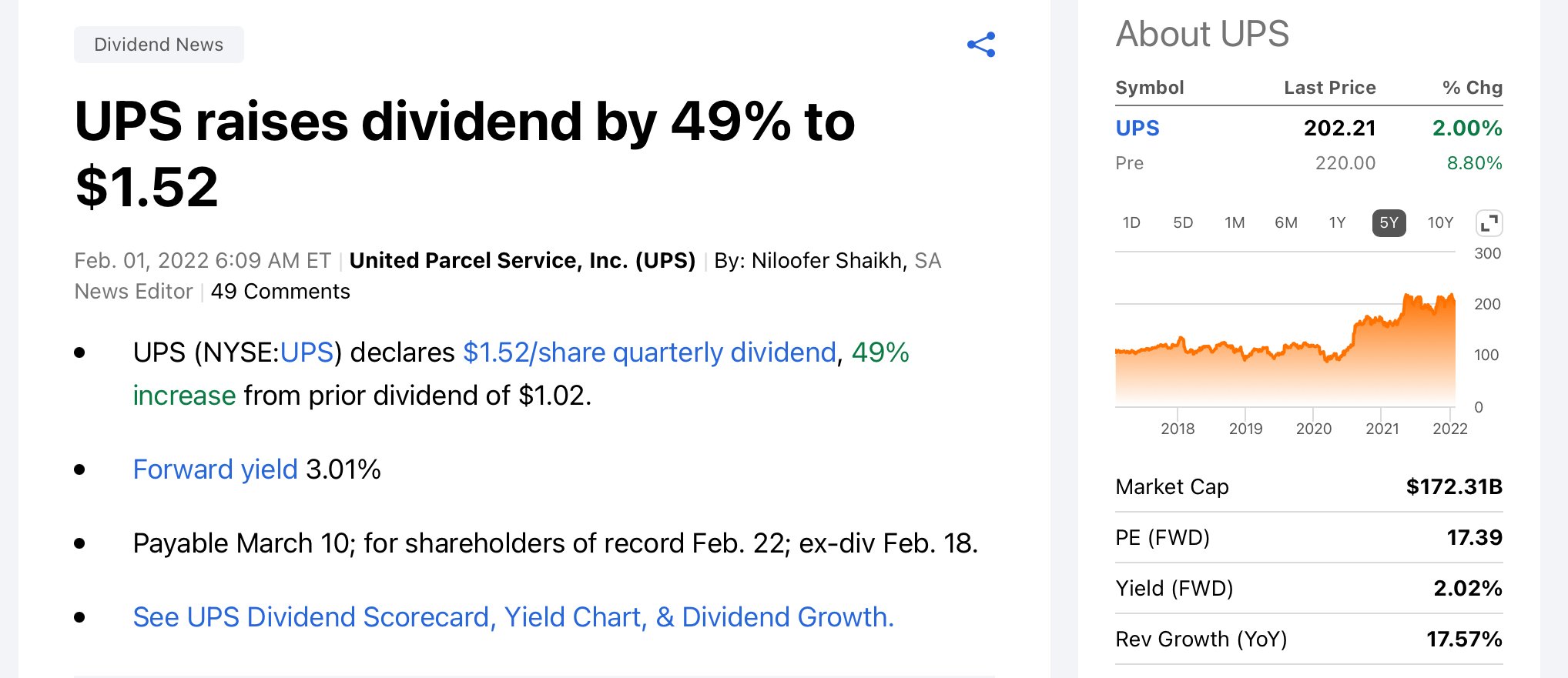
Task: Select the 5D chart range
Action: click(1182, 223)
